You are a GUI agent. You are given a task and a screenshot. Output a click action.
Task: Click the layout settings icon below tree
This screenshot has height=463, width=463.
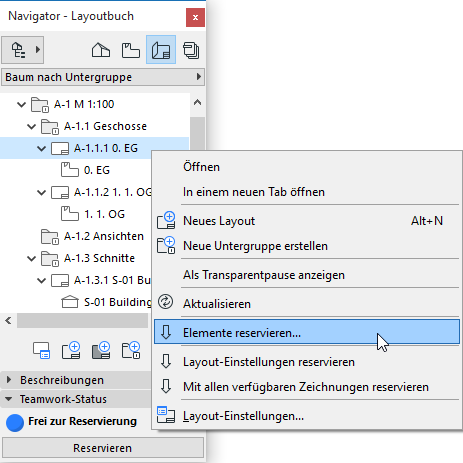41,350
